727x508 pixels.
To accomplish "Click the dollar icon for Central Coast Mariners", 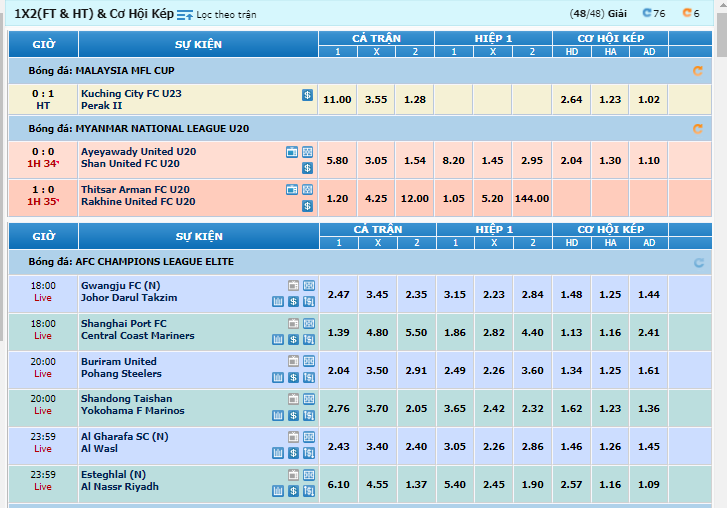I will pos(293,340).
